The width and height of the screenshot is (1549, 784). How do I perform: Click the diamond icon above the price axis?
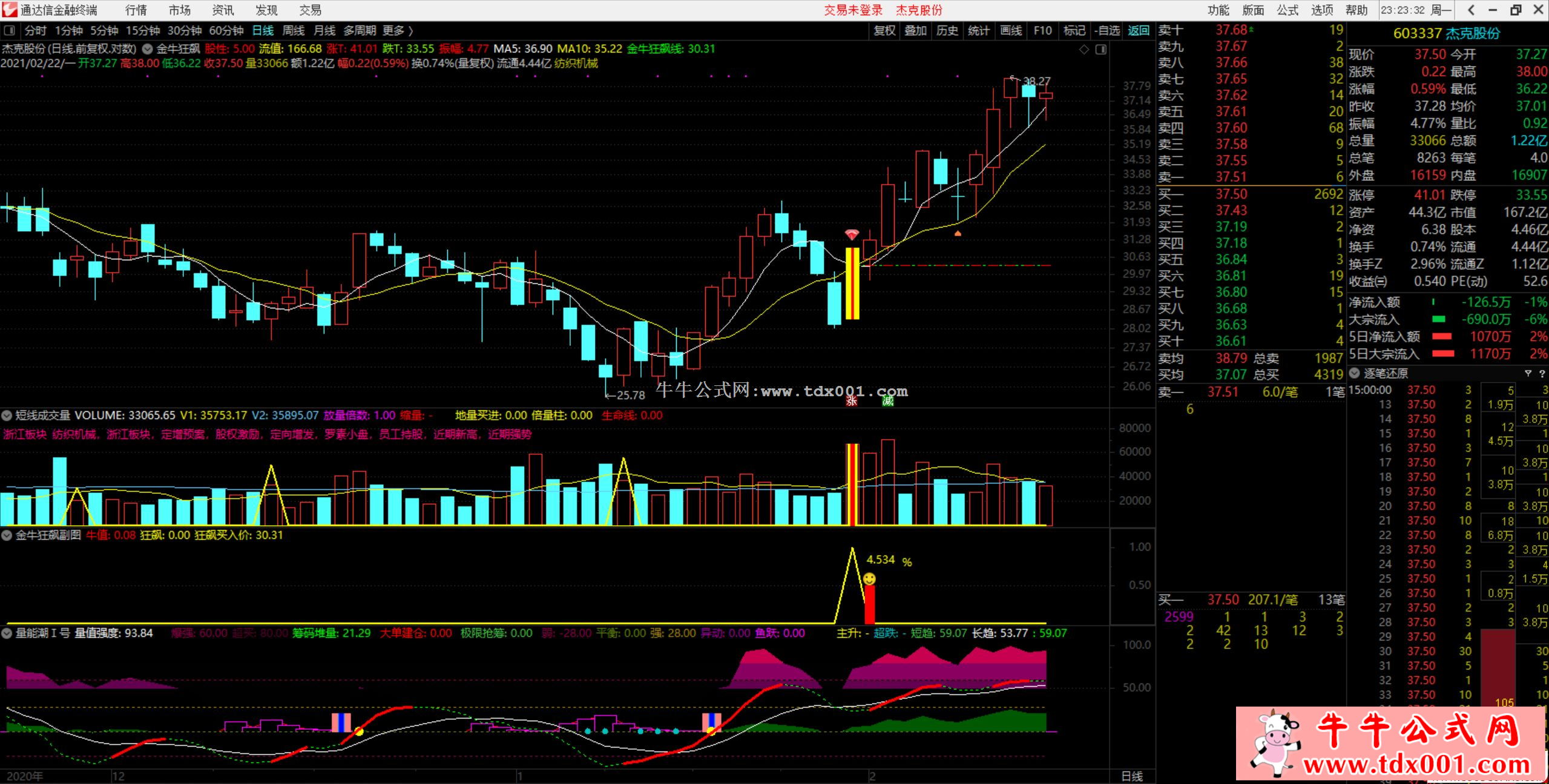[x=1084, y=50]
